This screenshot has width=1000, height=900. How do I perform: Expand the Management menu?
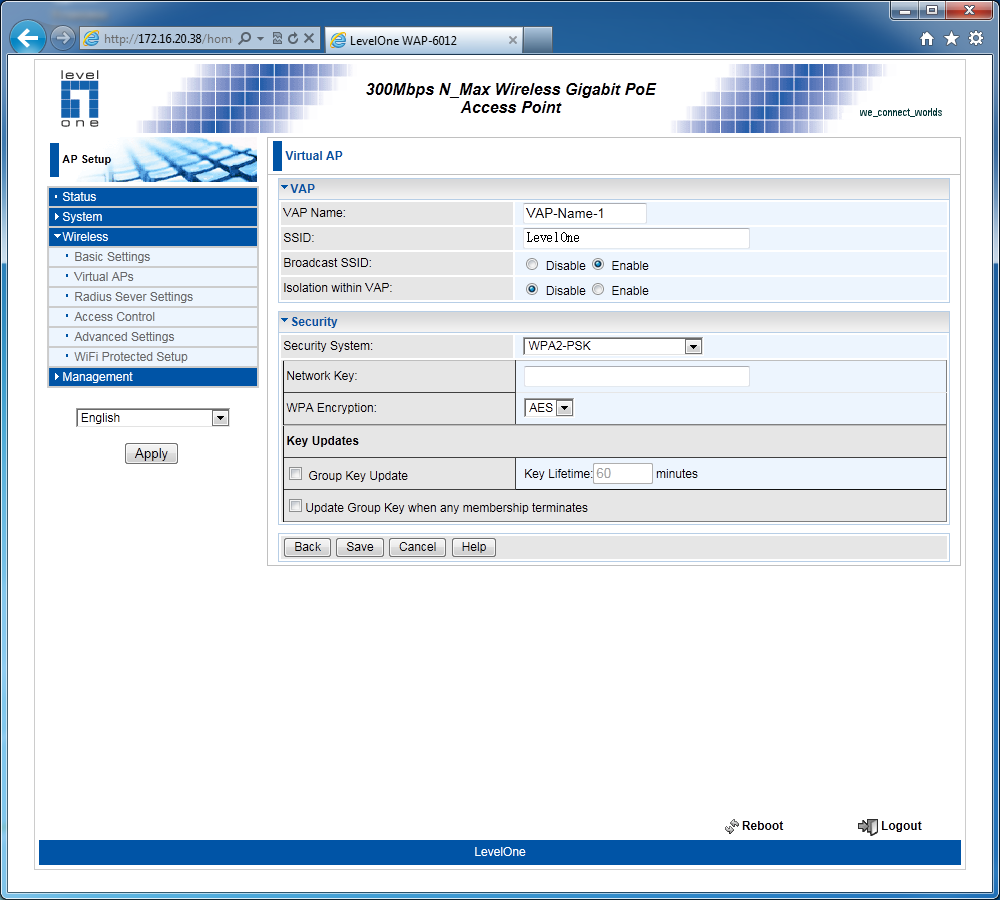[x=153, y=377]
